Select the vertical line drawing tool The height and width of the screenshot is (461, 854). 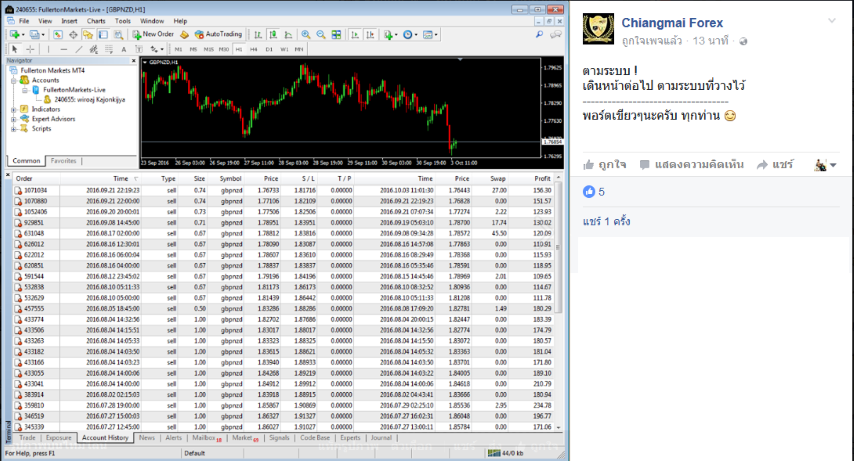click(48, 49)
